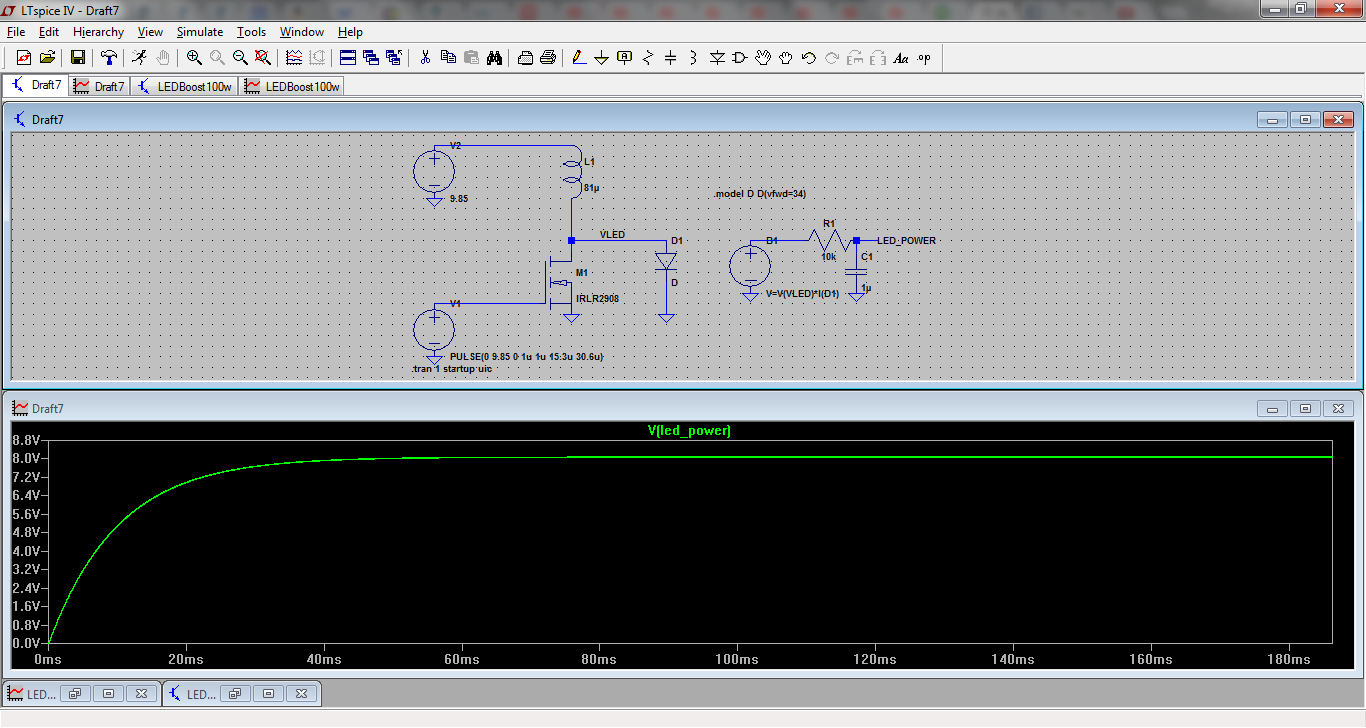Select the Draw Wire pencil tool
The height and width of the screenshot is (728, 1366).
(x=578, y=58)
